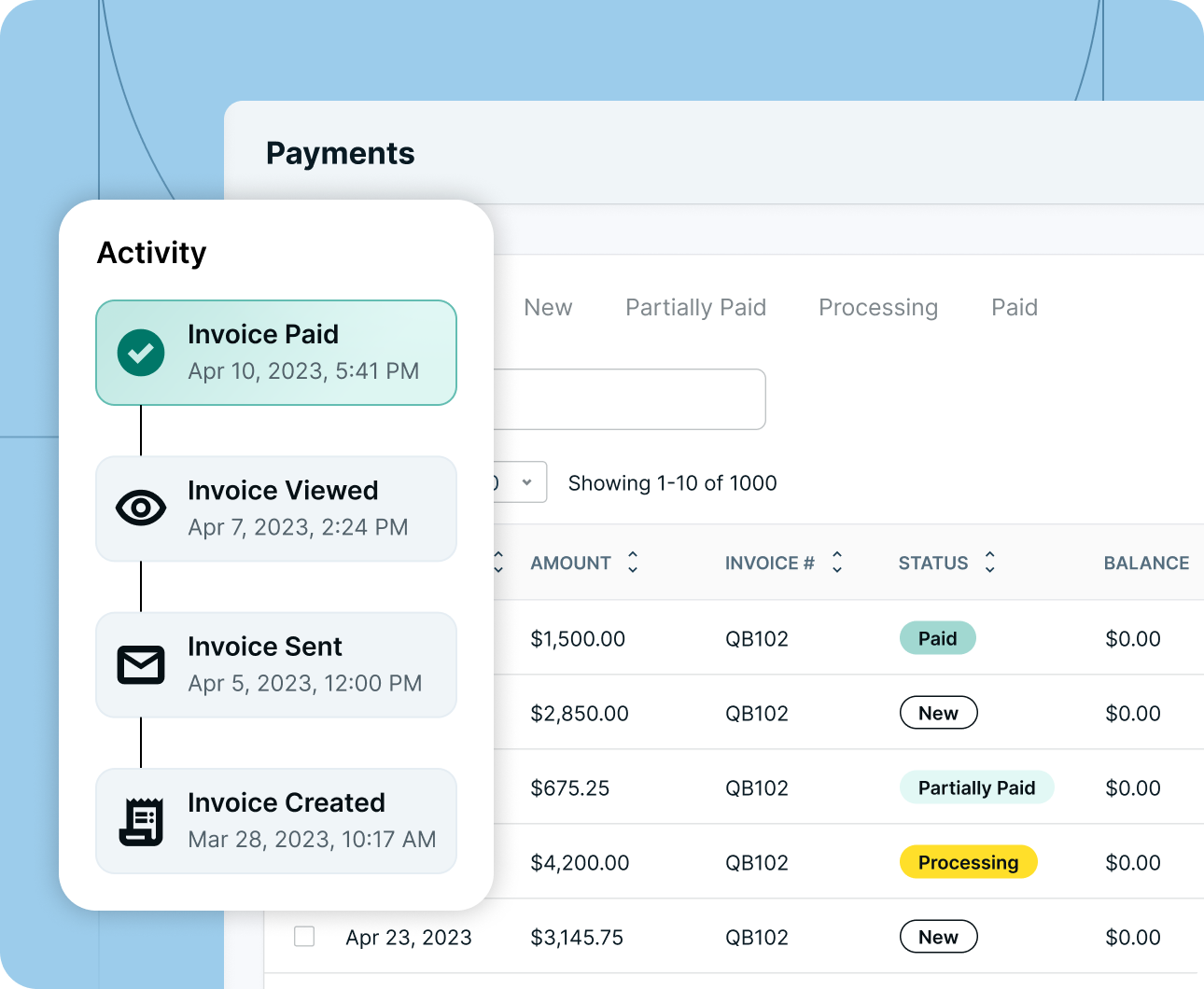Screen dimensions: 1204x989
Task: Sort by the INVOICE # column arrows
Action: coord(837,562)
